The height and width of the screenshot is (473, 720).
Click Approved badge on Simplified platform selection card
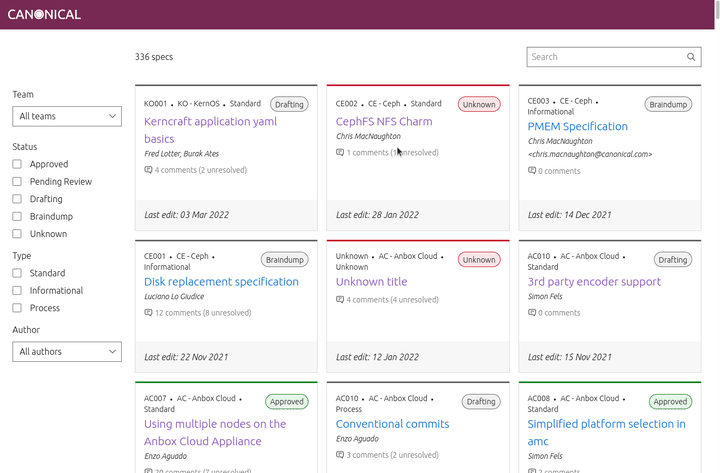670,401
